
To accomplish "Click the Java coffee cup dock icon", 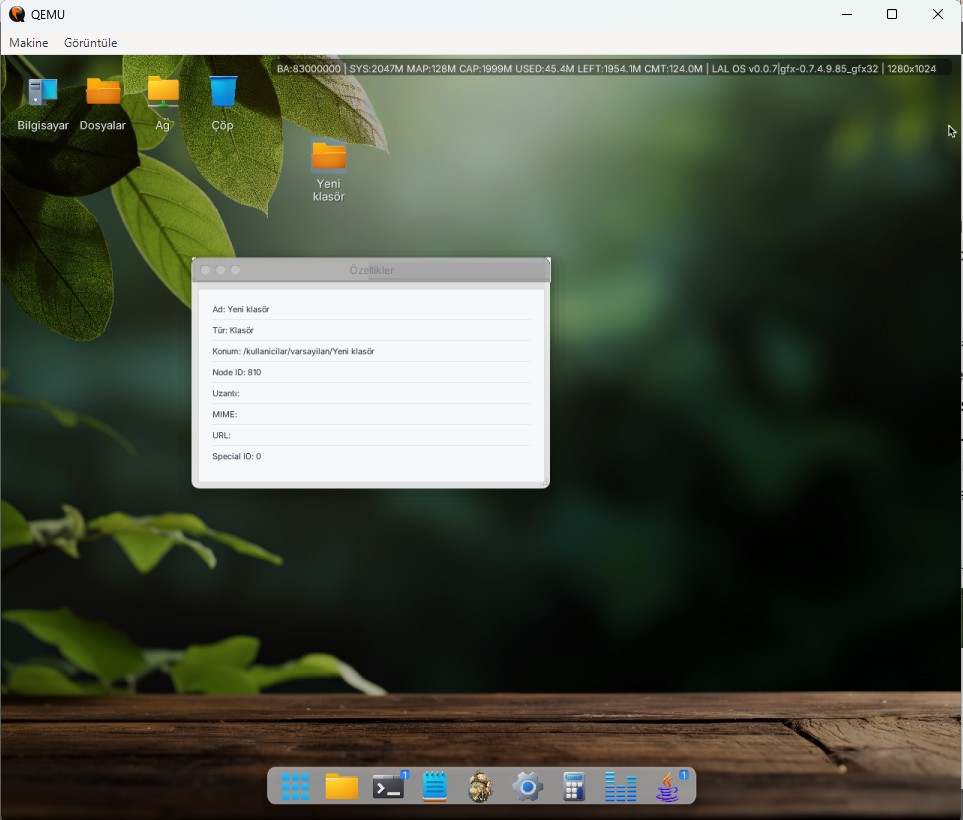I will tap(668, 787).
